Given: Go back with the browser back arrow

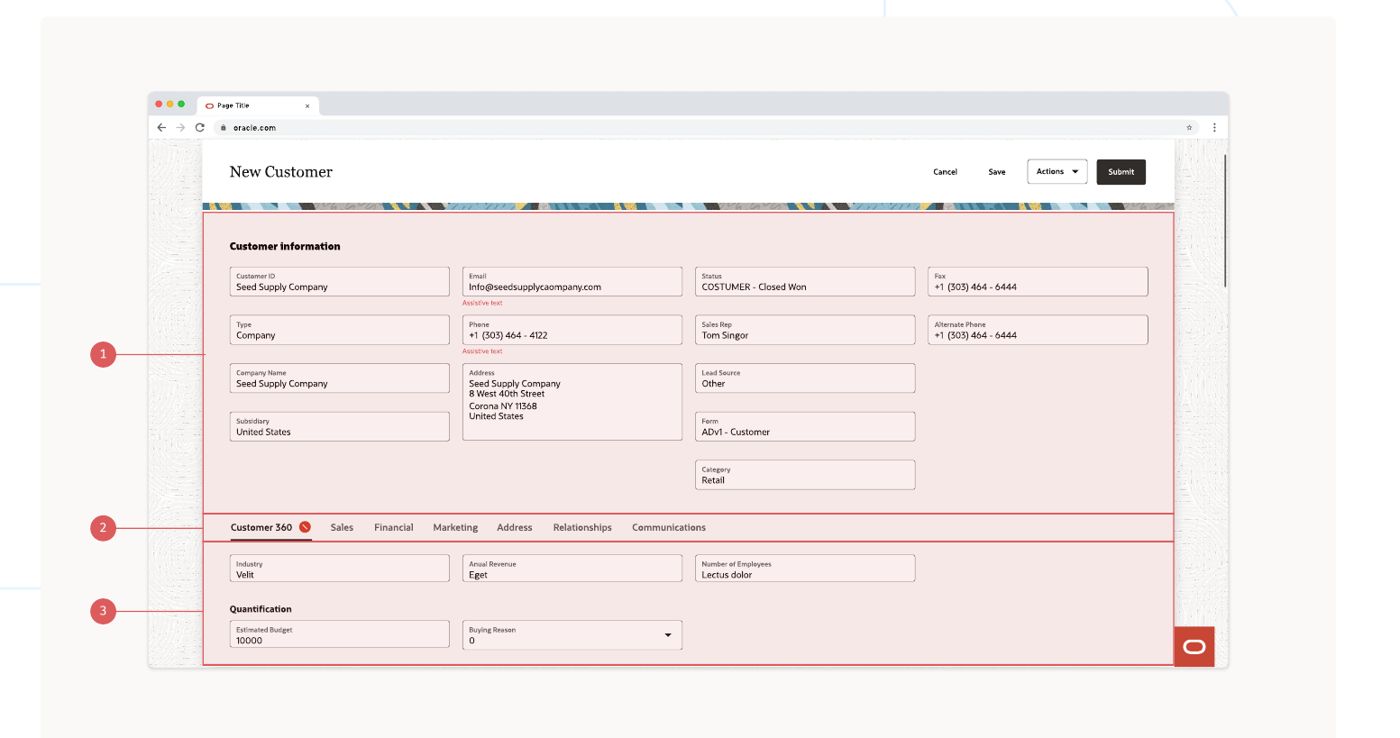Looking at the screenshot, I should click(x=162, y=128).
